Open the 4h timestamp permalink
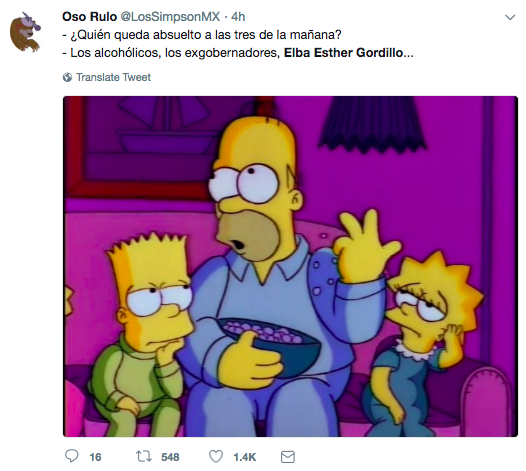This screenshot has width=526, height=471. tap(238, 16)
